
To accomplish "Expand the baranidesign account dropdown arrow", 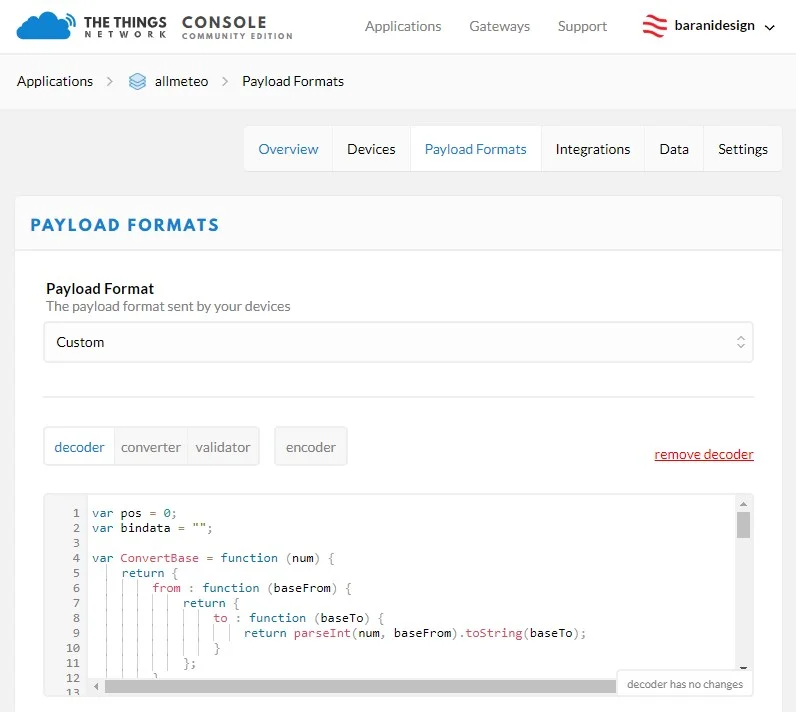I will coord(770,27).
